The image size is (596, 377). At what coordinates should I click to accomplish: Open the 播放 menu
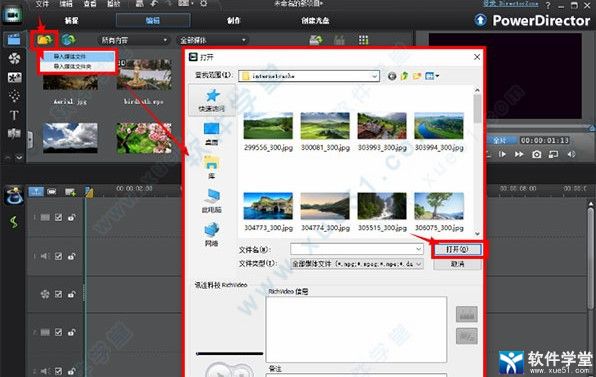point(113,4)
